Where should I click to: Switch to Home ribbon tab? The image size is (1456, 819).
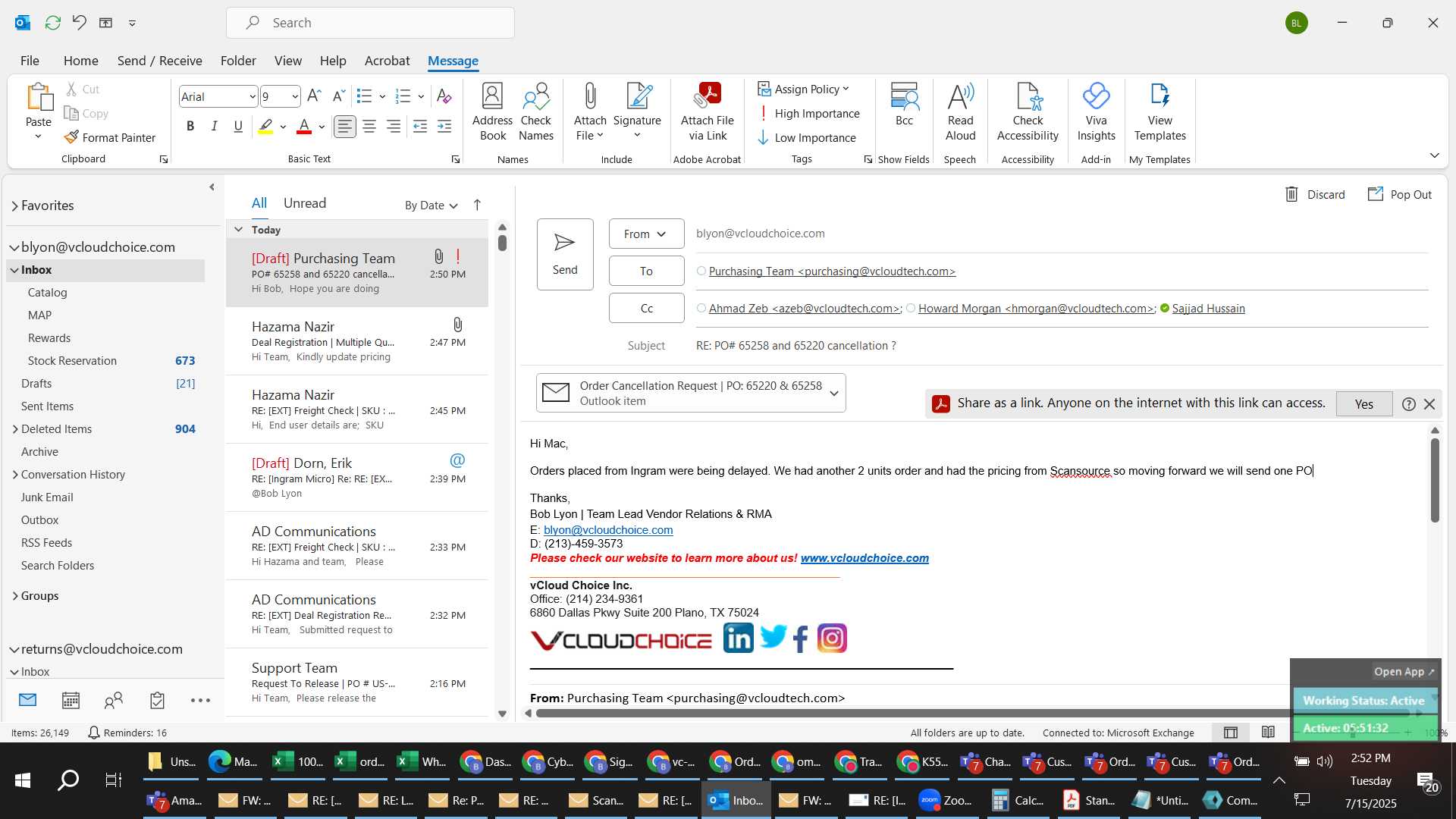(80, 61)
